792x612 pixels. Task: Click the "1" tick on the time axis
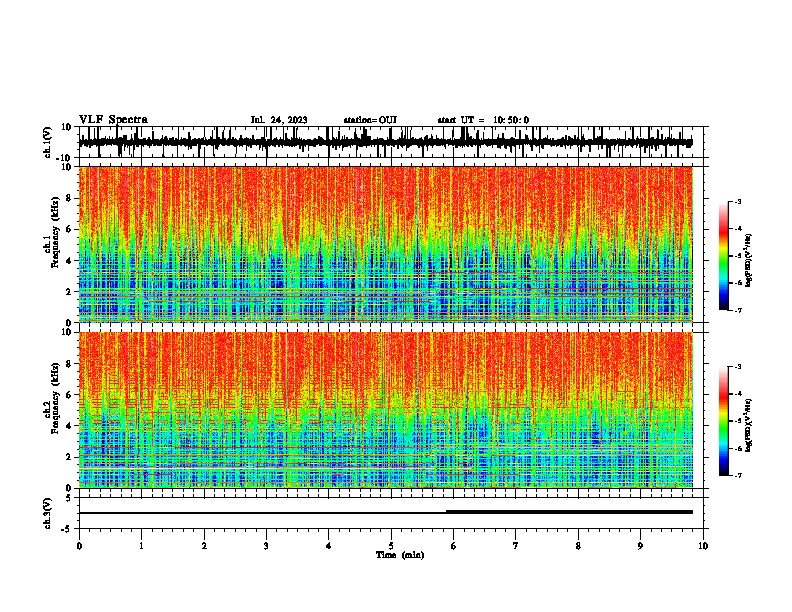pyautogui.click(x=141, y=546)
